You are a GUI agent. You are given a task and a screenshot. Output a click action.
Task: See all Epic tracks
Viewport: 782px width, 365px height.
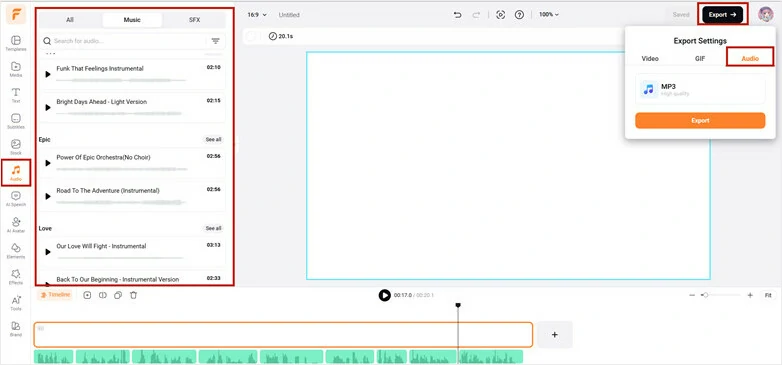tap(213, 140)
